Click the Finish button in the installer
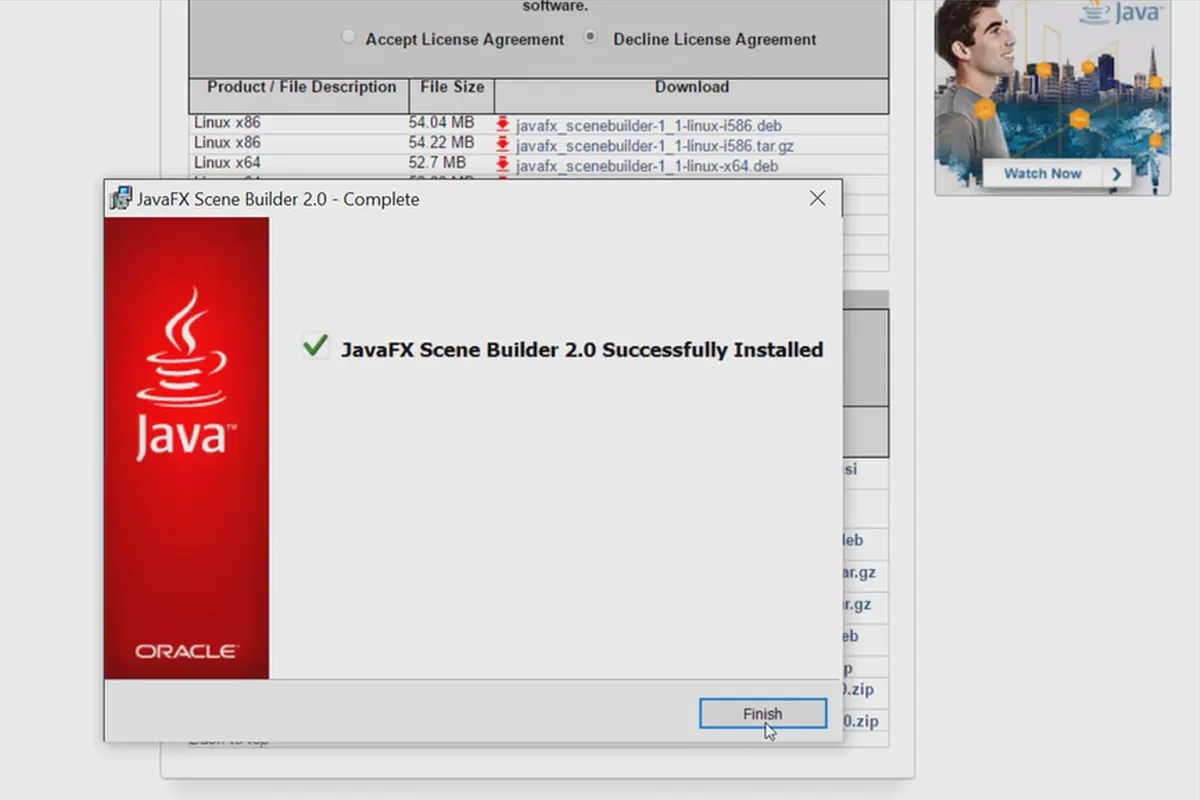Viewport: 1200px width, 800px height. [763, 714]
